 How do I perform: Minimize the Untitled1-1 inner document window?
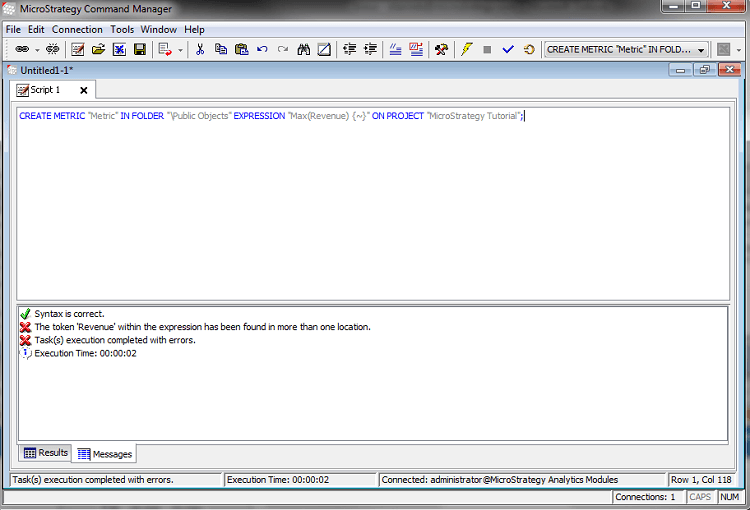point(680,70)
